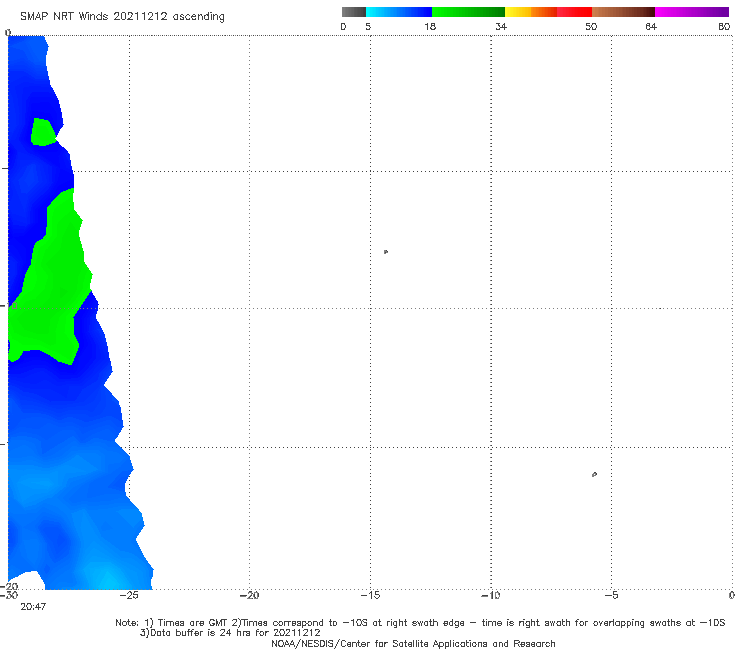The height and width of the screenshot is (650, 740).
Task: Click the color bar label '5'
Action: [368, 26]
